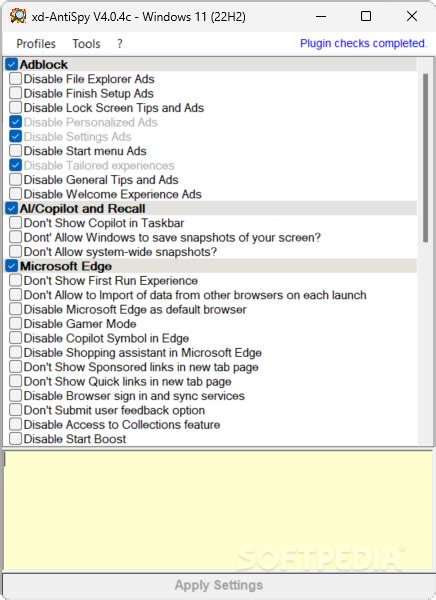Check Don't Submit user feedback option

pos(15,410)
